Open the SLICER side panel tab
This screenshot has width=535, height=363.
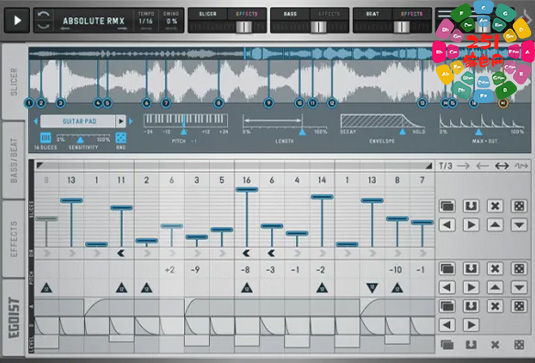pyautogui.click(x=14, y=82)
